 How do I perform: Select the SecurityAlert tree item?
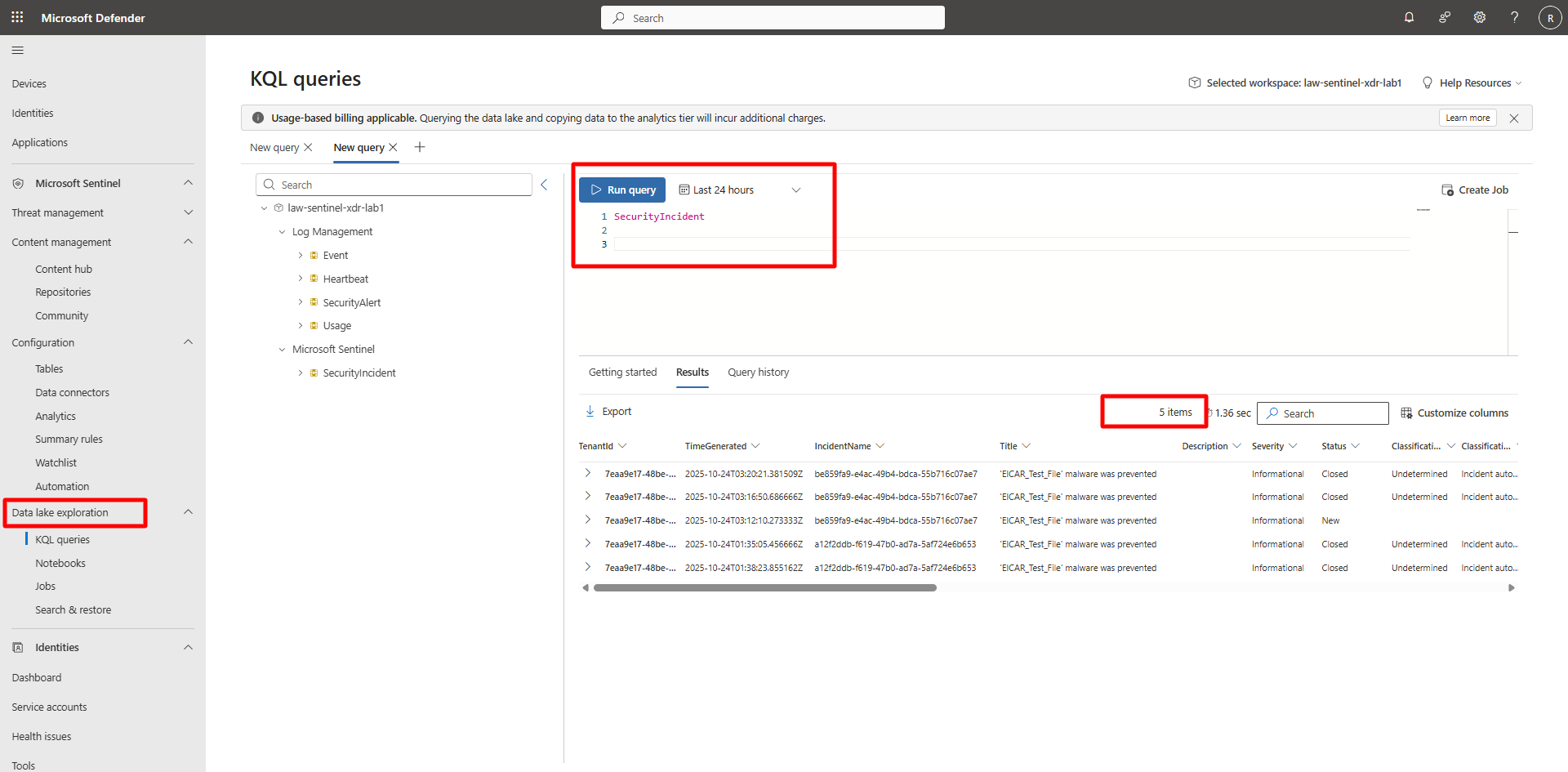pos(352,302)
